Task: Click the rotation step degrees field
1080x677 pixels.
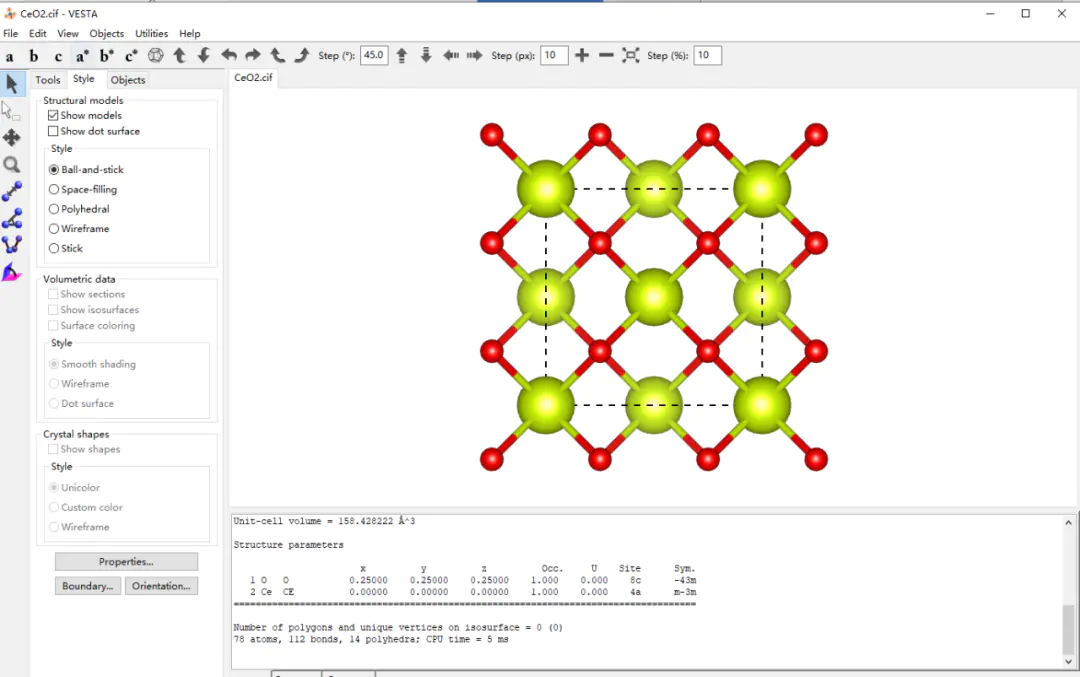Action: (374, 56)
